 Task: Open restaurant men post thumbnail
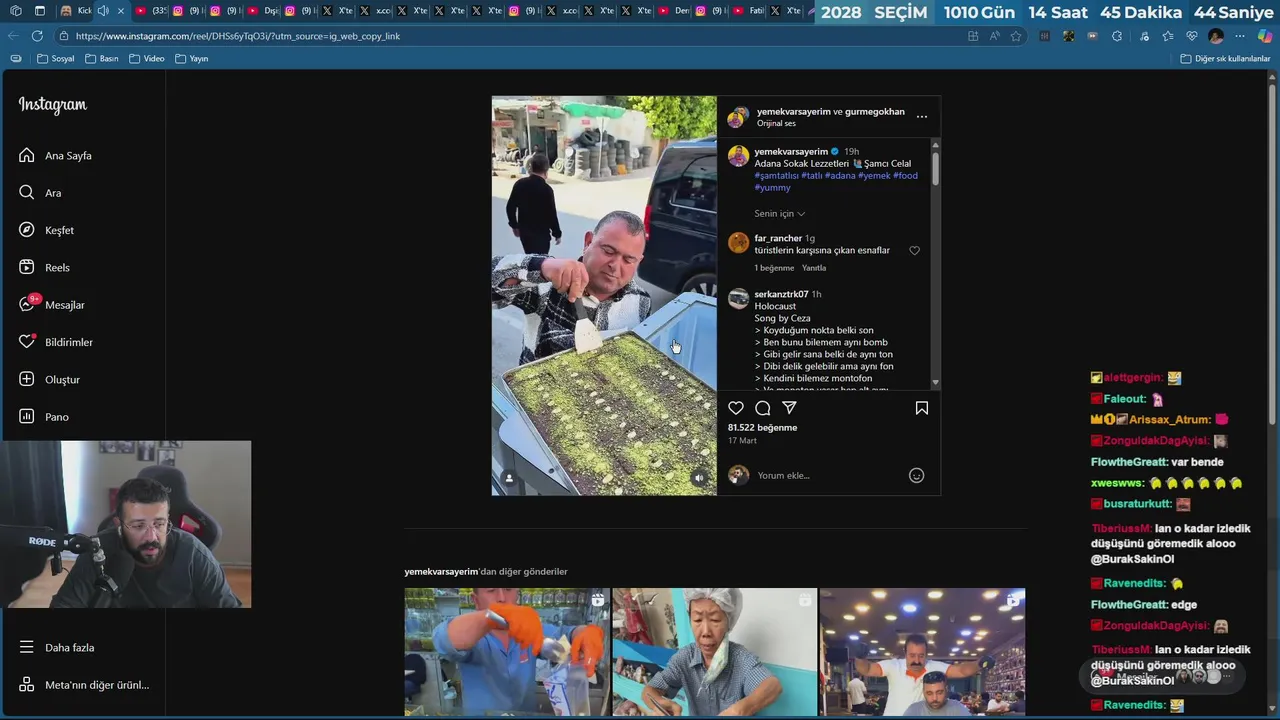922,652
